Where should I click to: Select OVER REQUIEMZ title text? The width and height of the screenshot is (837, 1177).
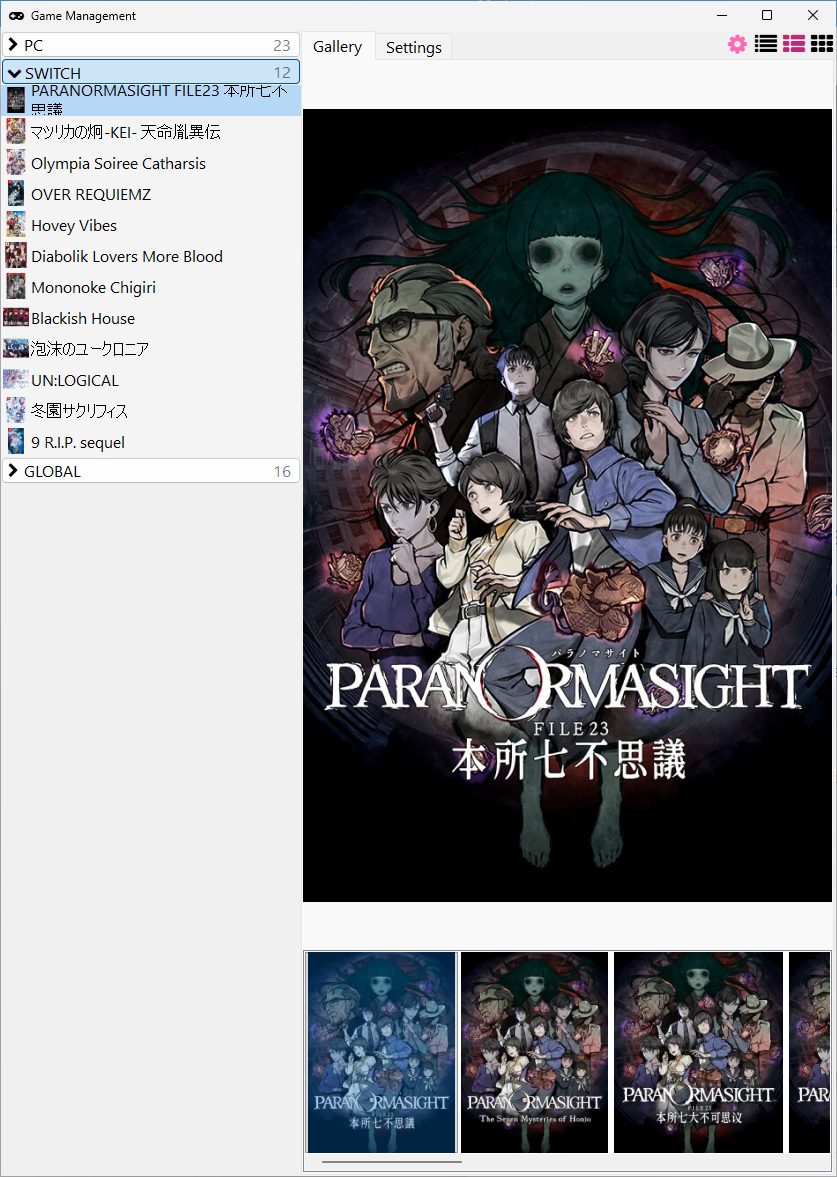91,194
